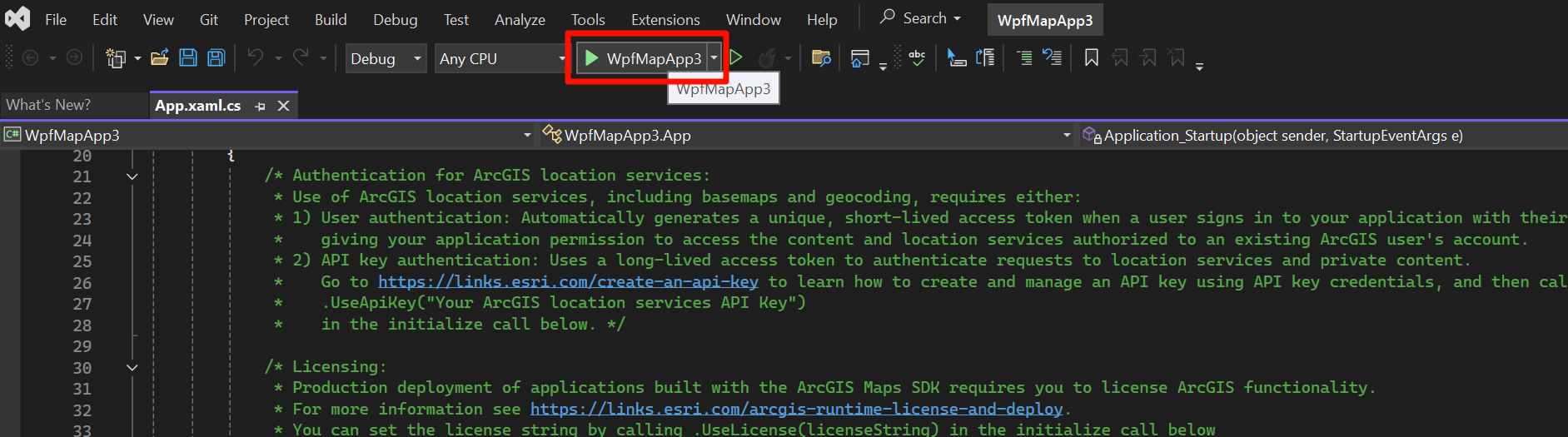Viewport: 1568px width, 437px height.
Task: Click the Find in Files folder icon
Action: tap(821, 57)
